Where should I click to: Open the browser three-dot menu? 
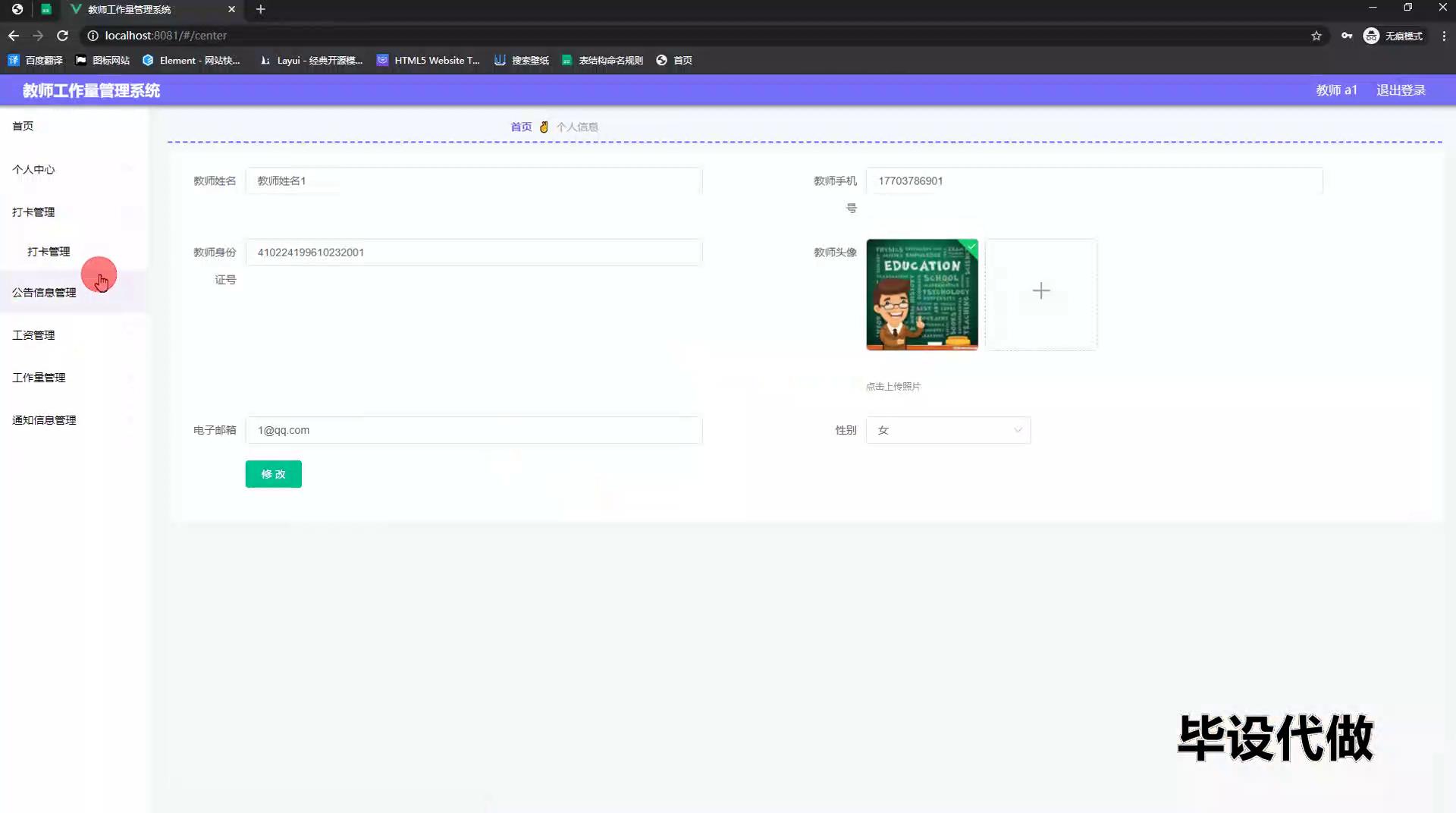[x=1444, y=36]
